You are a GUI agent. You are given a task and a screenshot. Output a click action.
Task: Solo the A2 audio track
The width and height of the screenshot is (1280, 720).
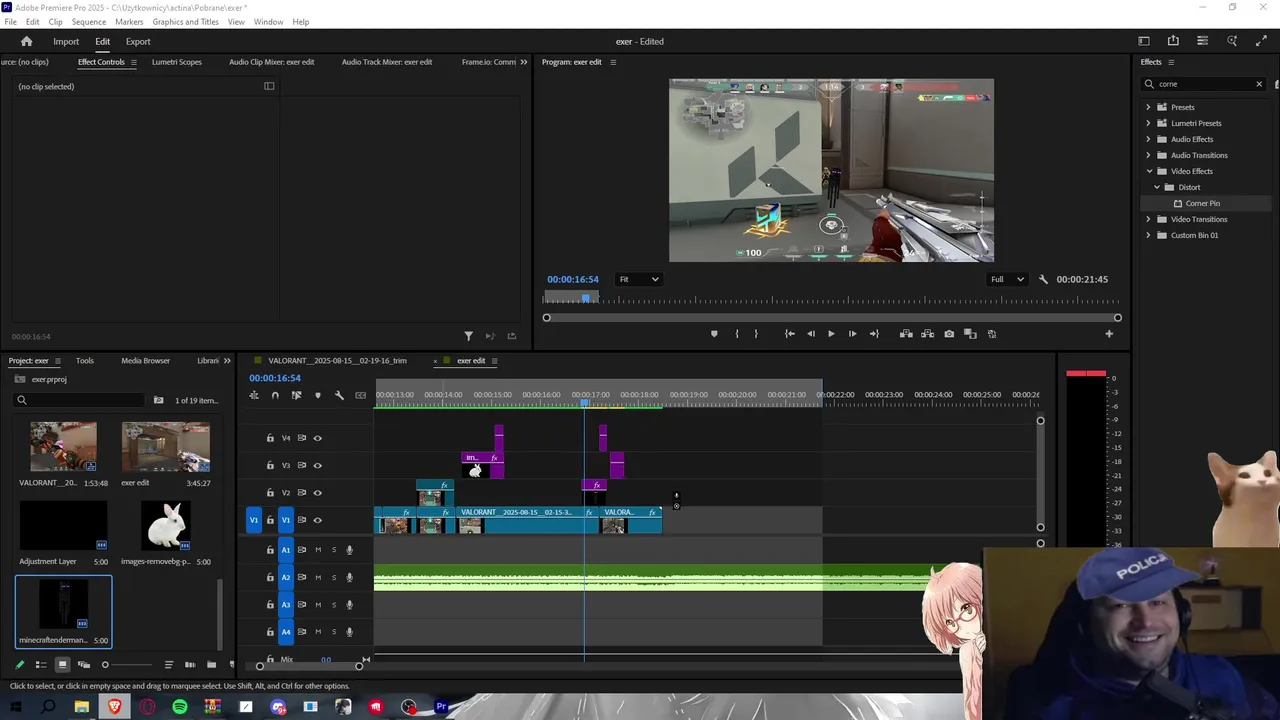(x=334, y=577)
